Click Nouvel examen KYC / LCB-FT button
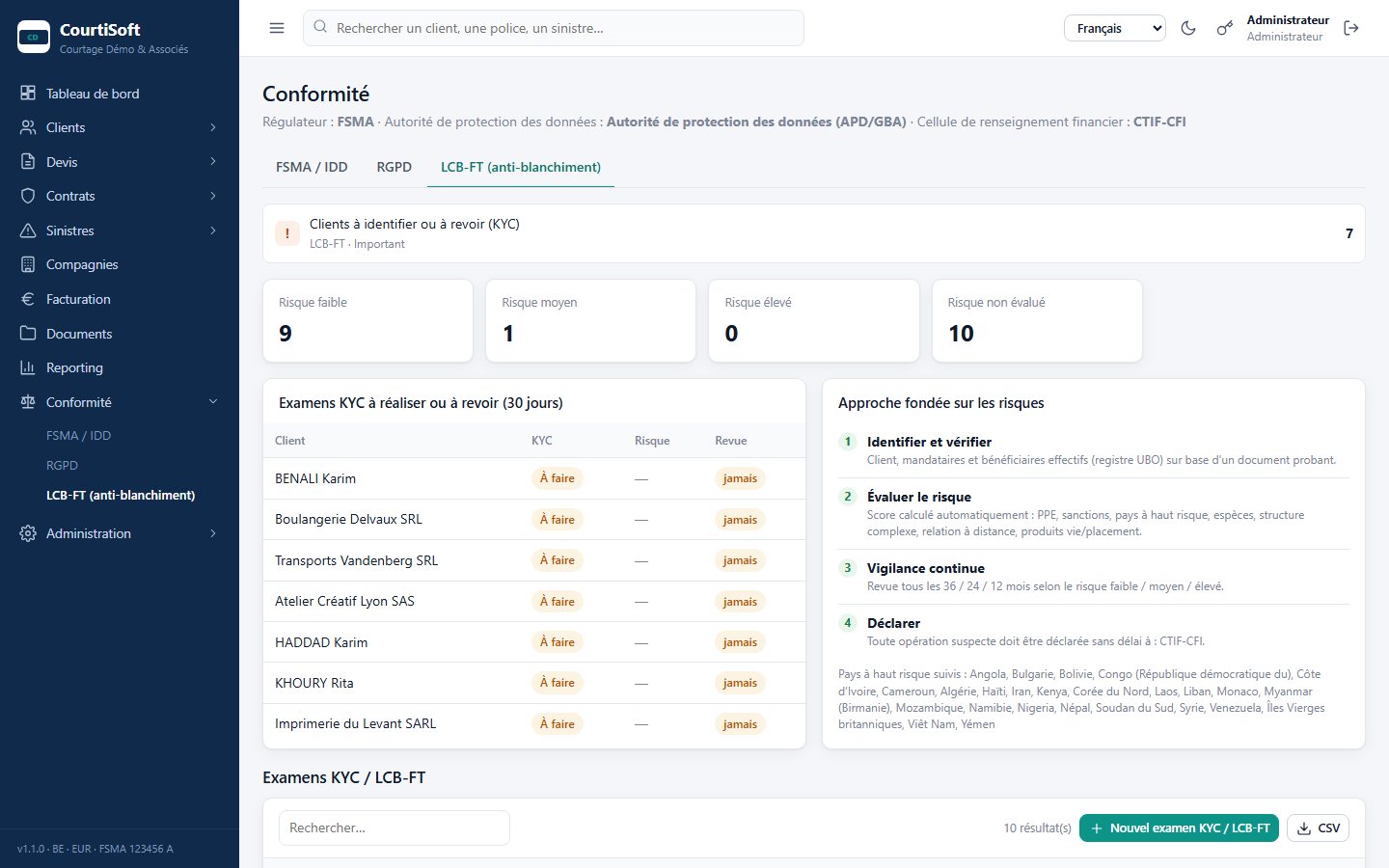The height and width of the screenshot is (868, 1389). [x=1179, y=827]
